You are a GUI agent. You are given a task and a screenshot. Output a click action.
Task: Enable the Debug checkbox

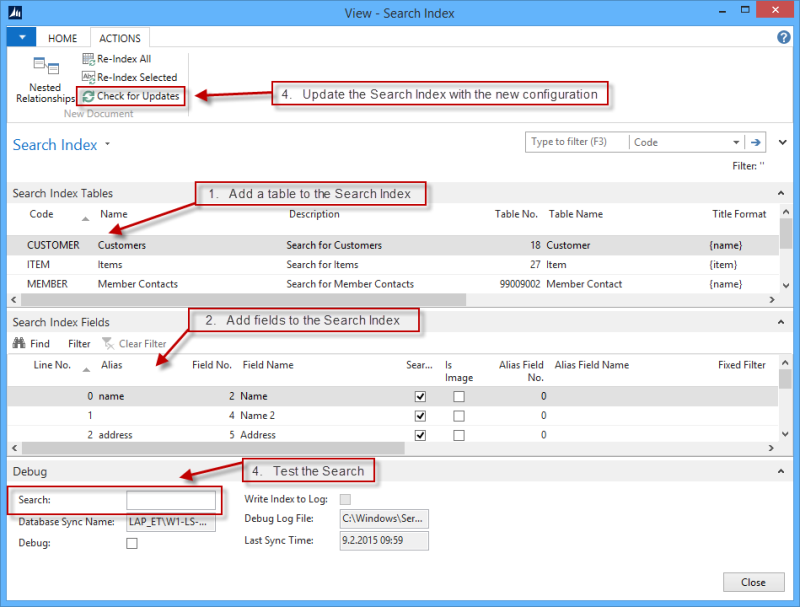(132, 543)
